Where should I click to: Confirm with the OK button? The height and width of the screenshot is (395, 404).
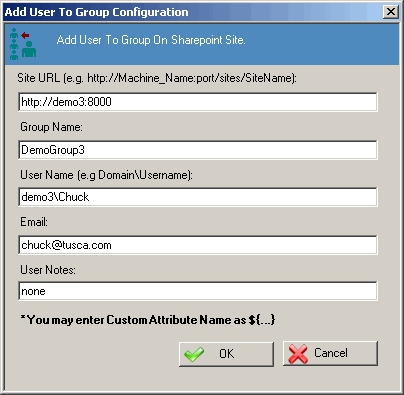click(226, 354)
